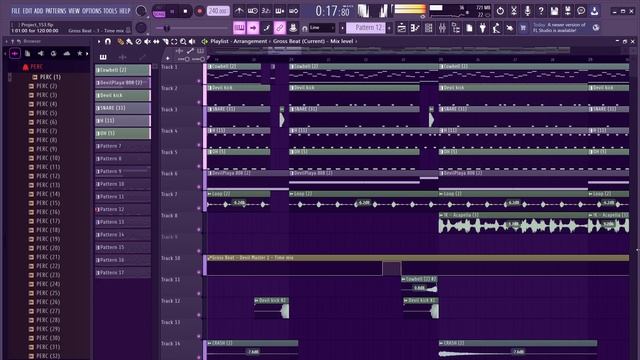Open the Mixer icon
This screenshot has width=640, height=360.
442,28
